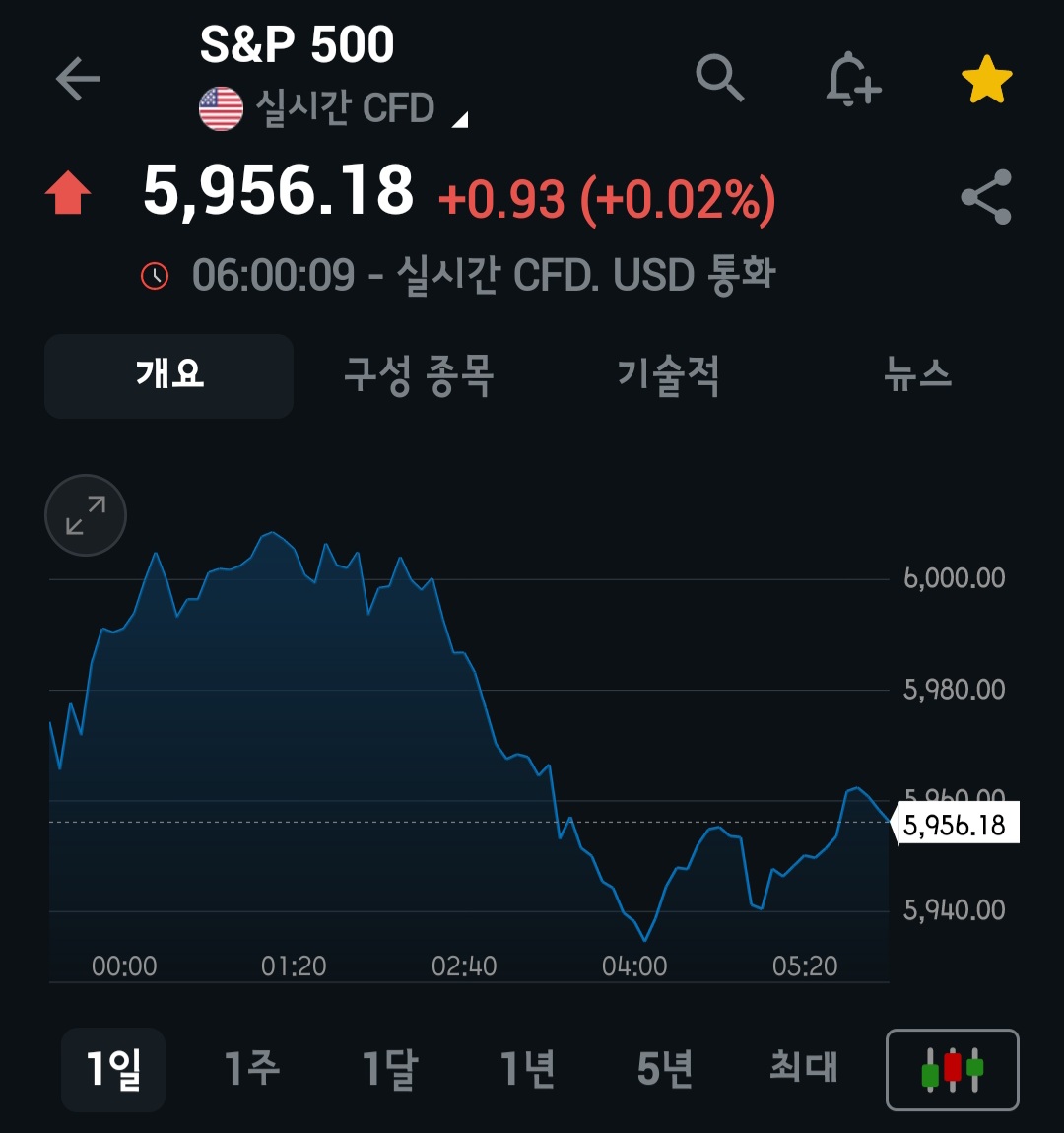Expand the 실시간 CFD market selector label
The height and width of the screenshot is (1133, 1064).
tap(345, 108)
